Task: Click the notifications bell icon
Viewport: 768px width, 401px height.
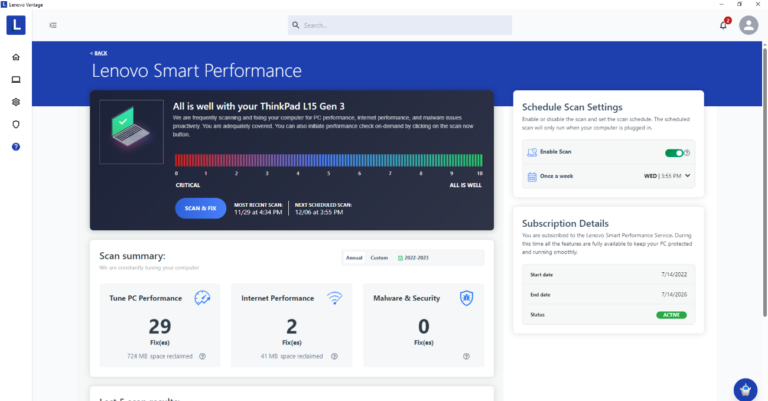Action: point(723,25)
